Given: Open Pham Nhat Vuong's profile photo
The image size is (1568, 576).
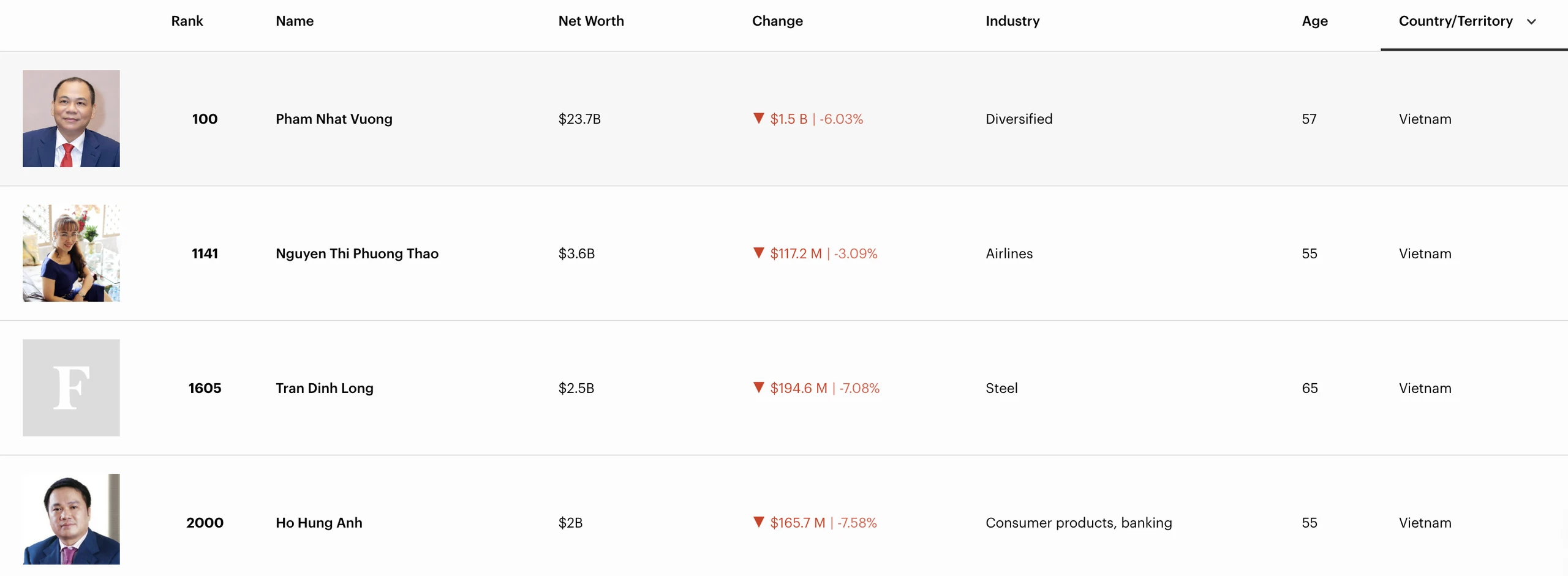Looking at the screenshot, I should (71, 118).
